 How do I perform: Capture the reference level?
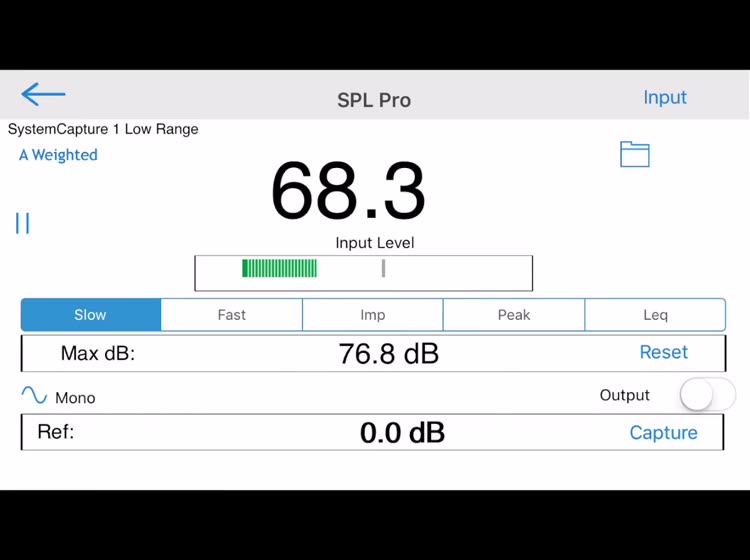[x=663, y=433]
